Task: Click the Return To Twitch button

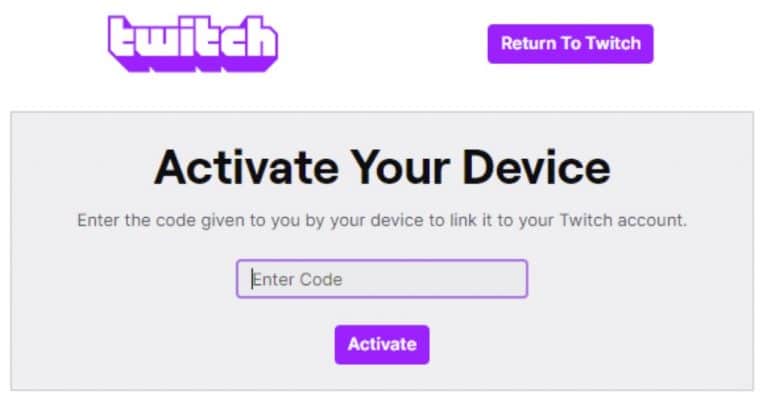Action: 570,44
